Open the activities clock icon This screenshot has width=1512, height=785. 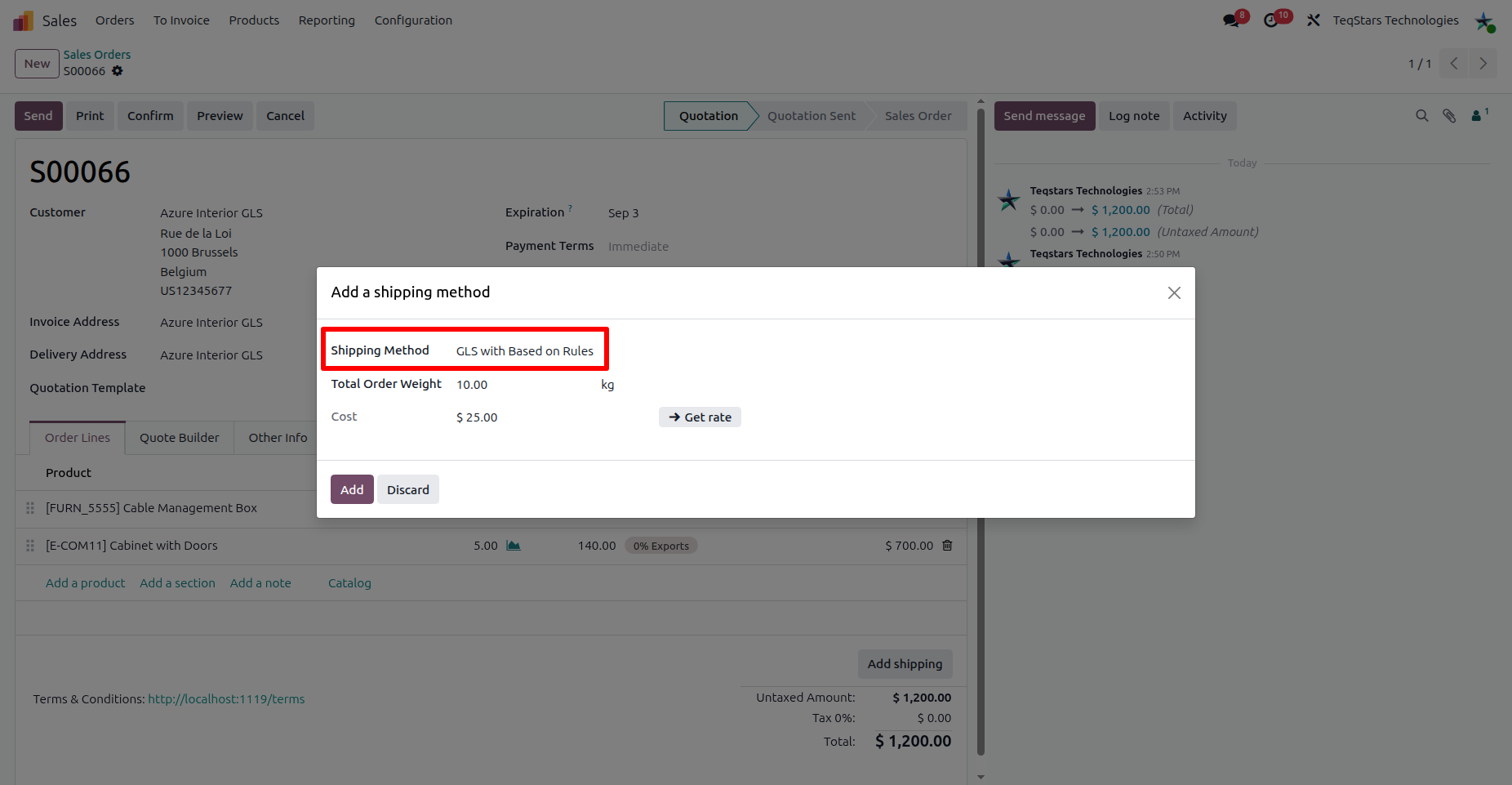[1271, 20]
